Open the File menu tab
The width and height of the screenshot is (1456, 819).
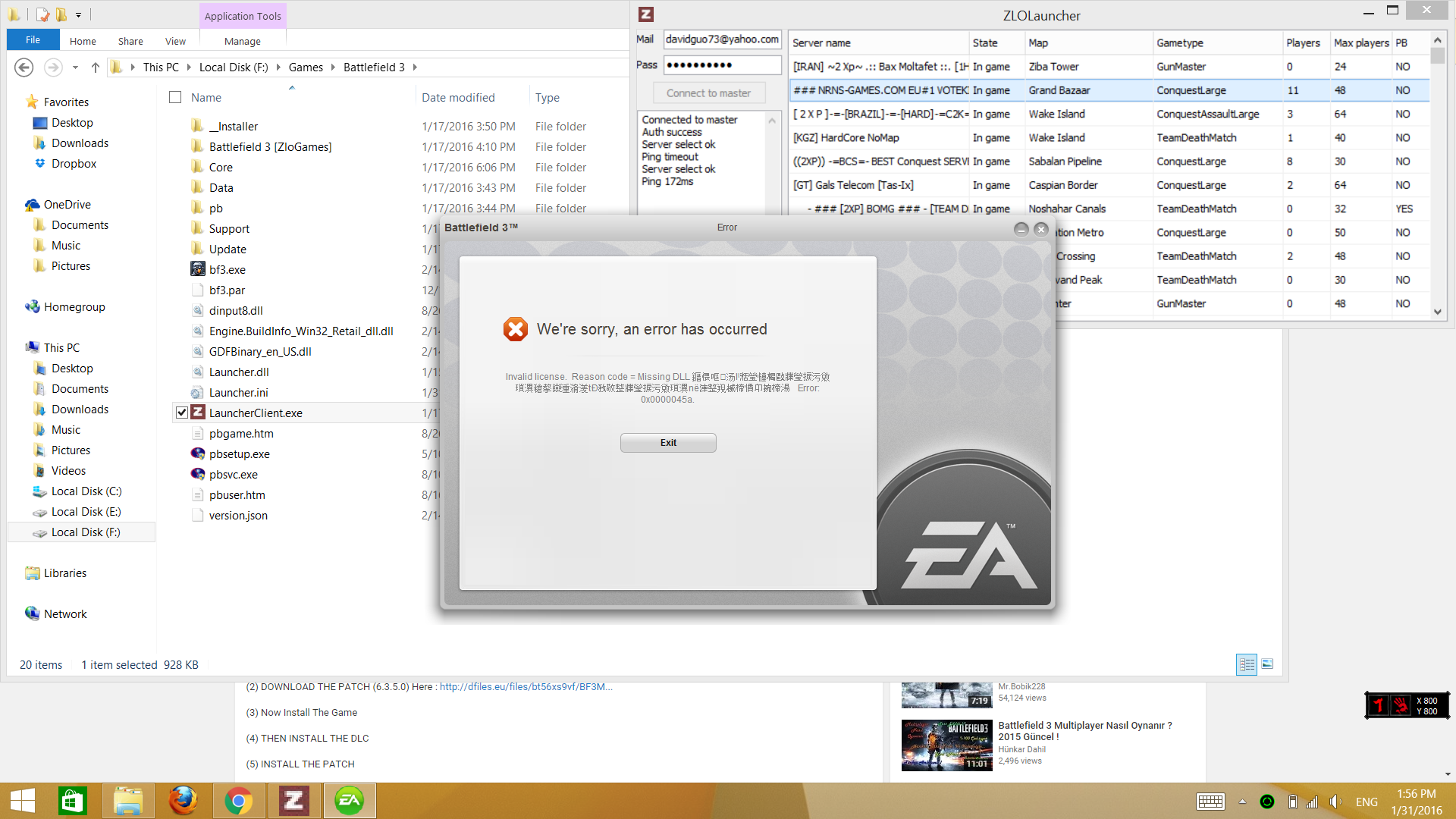click(33, 40)
